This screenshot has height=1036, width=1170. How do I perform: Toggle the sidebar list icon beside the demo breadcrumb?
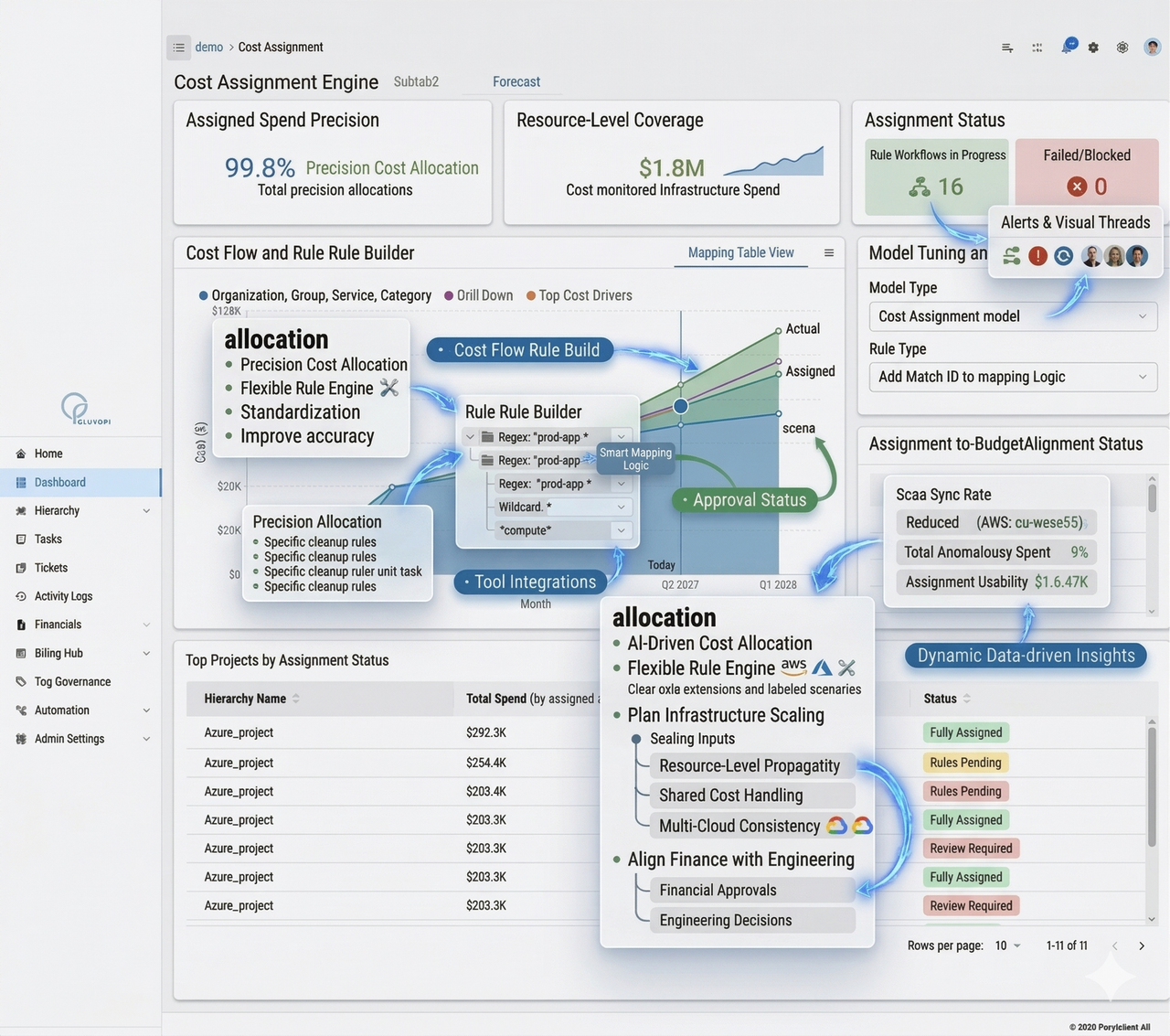pos(178,48)
